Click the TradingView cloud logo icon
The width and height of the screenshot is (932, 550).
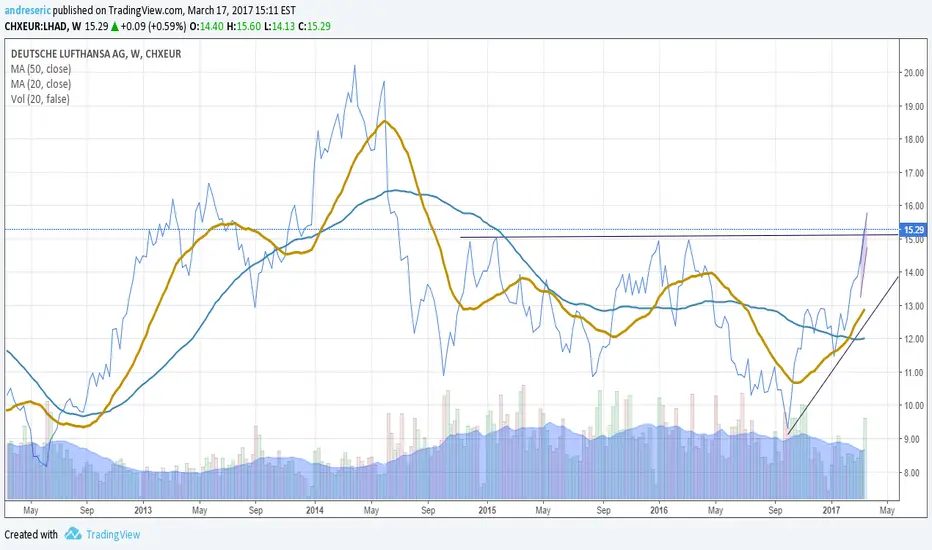(x=73, y=533)
